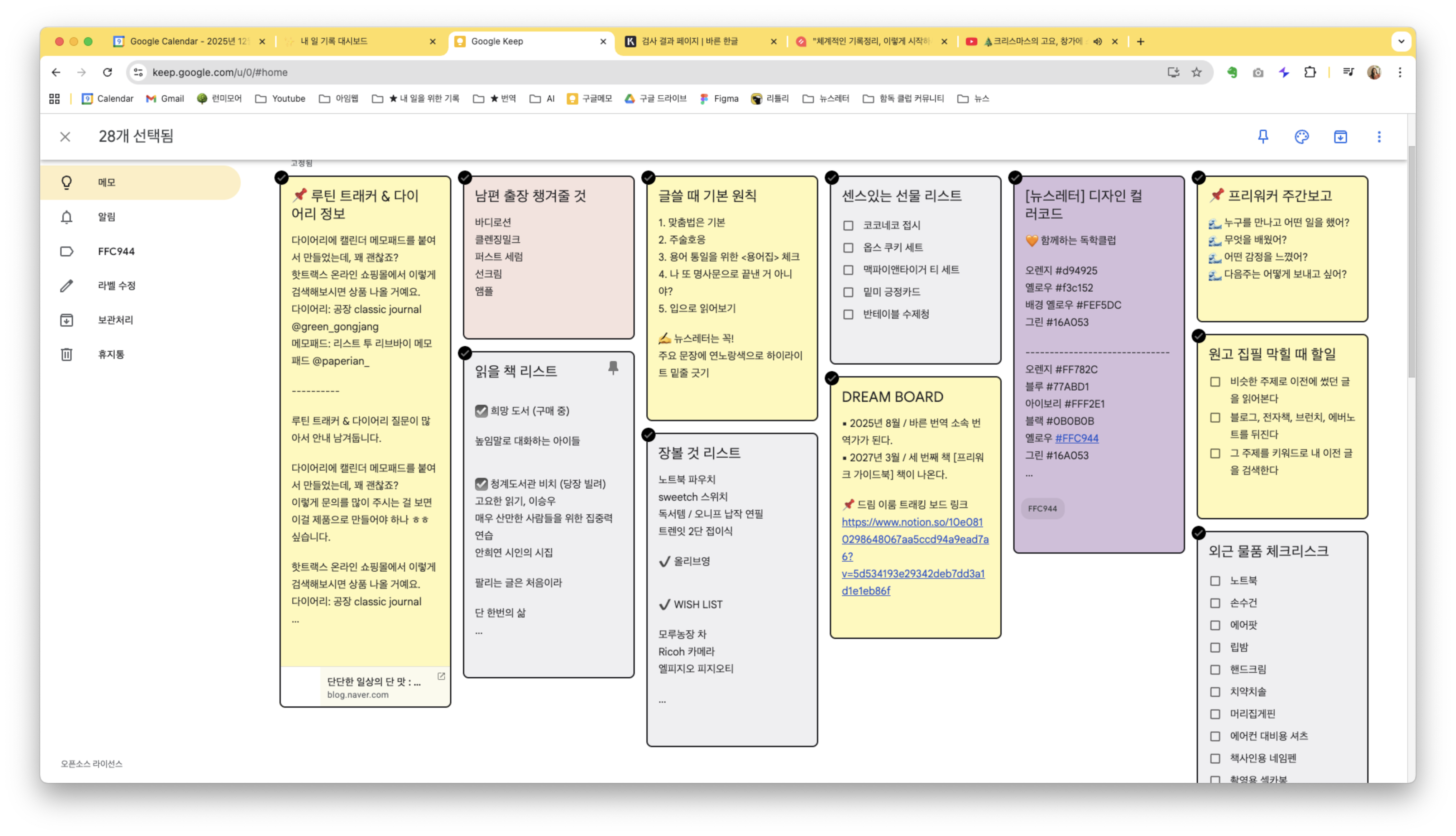The height and width of the screenshot is (836, 1456).
Task: Check the 코코네코 접시 checkbox
Action: pyautogui.click(x=848, y=226)
